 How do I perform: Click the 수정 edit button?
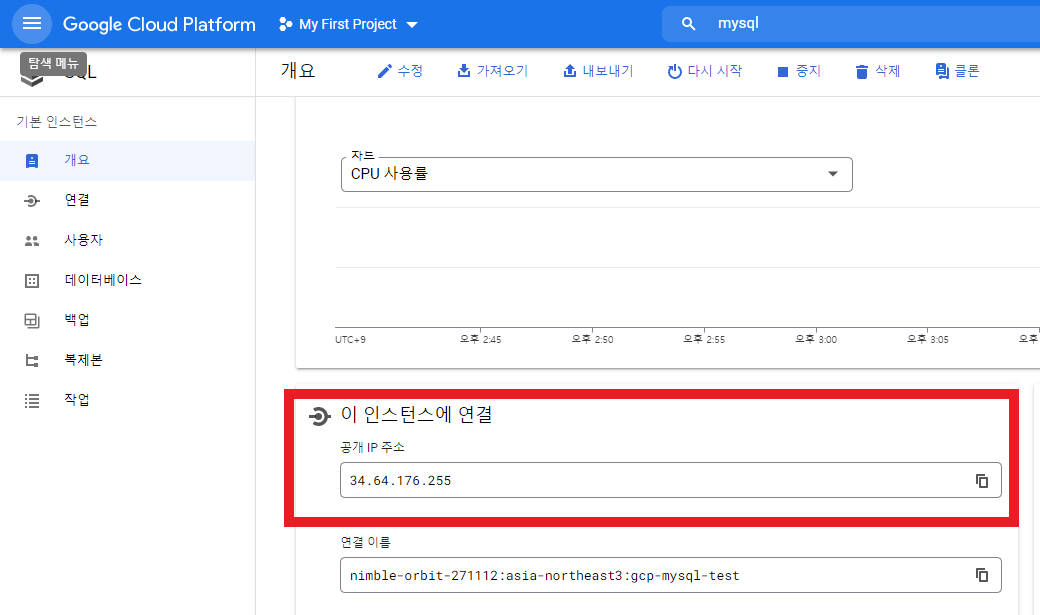[x=400, y=71]
